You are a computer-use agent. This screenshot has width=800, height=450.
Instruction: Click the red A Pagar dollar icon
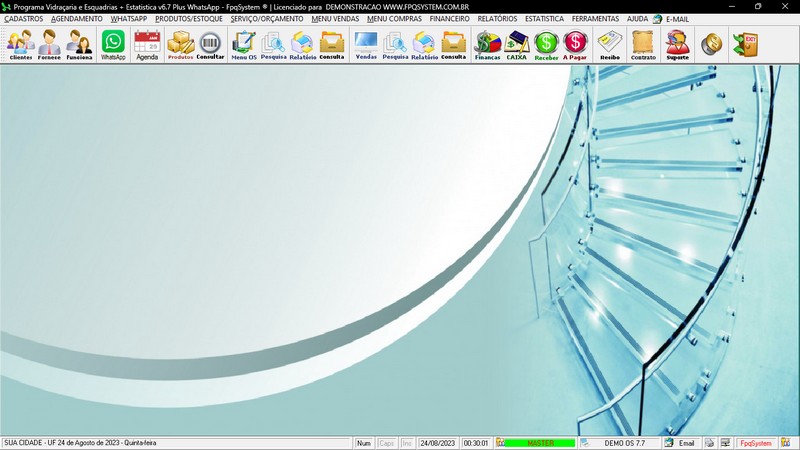[x=575, y=45]
